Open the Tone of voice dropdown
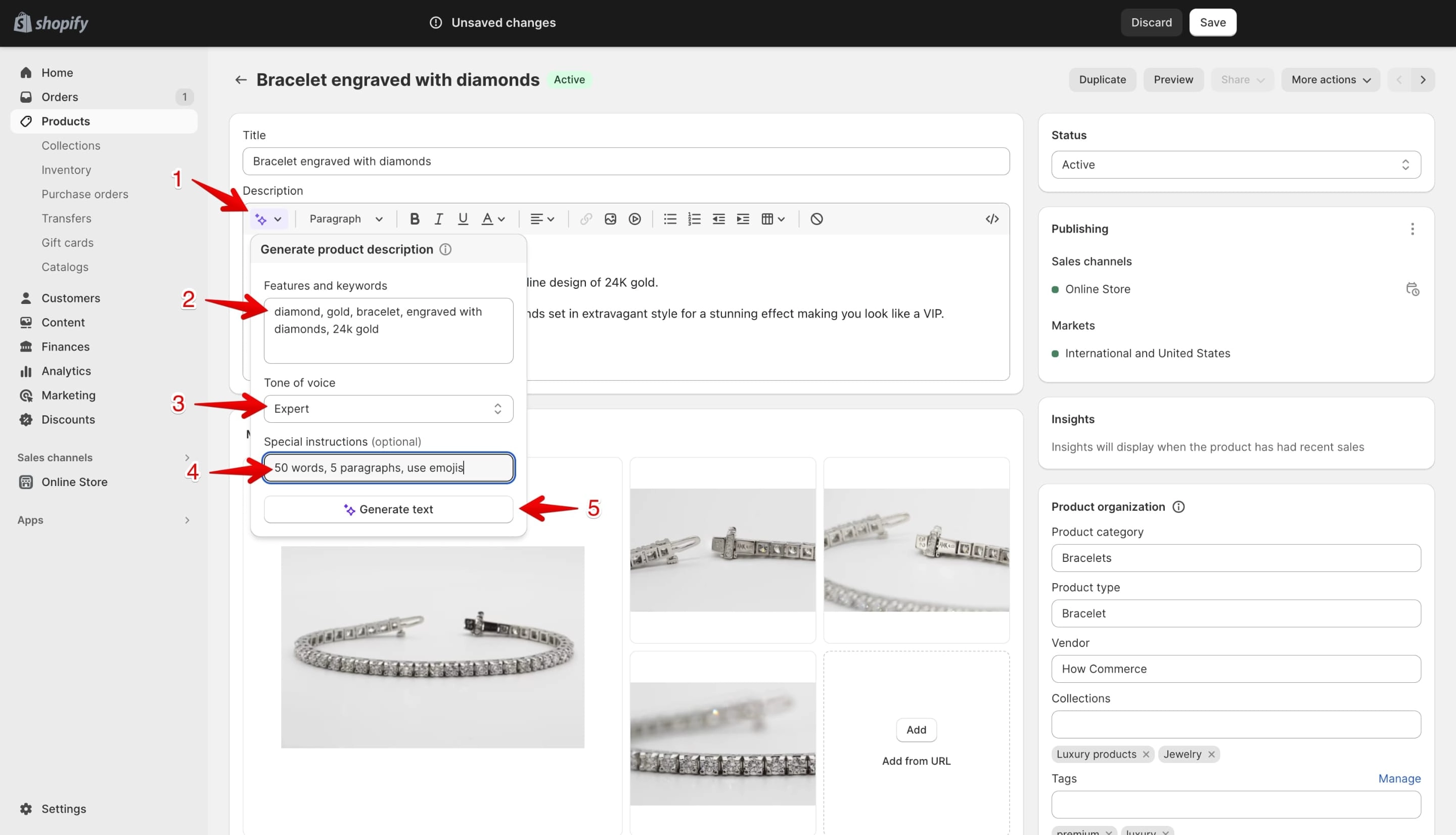 tap(388, 409)
